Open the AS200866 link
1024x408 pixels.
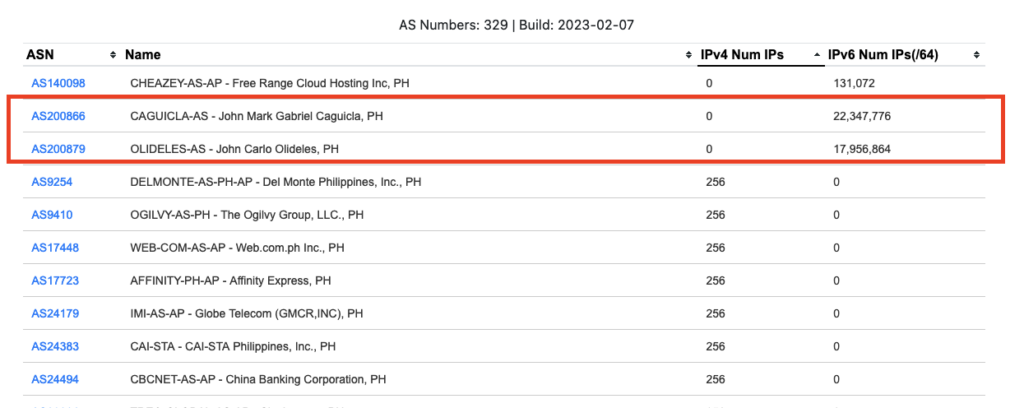point(58,116)
